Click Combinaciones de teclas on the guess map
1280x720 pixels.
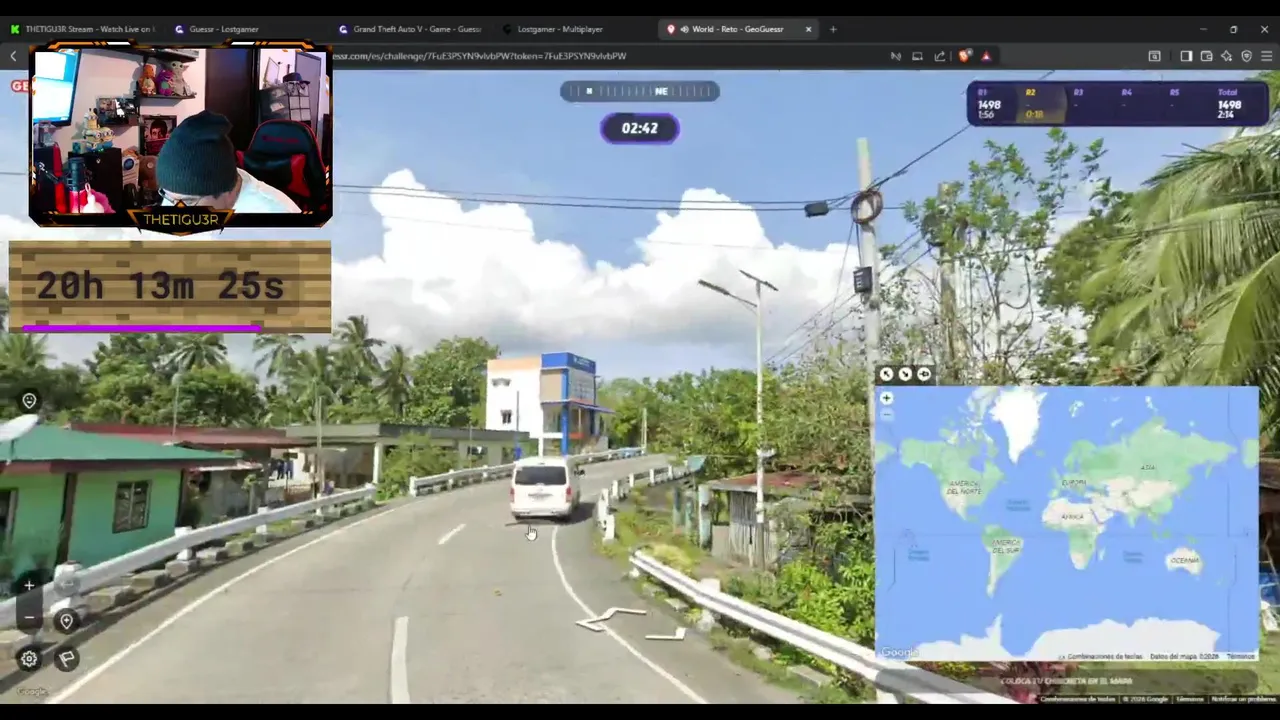(x=1105, y=656)
